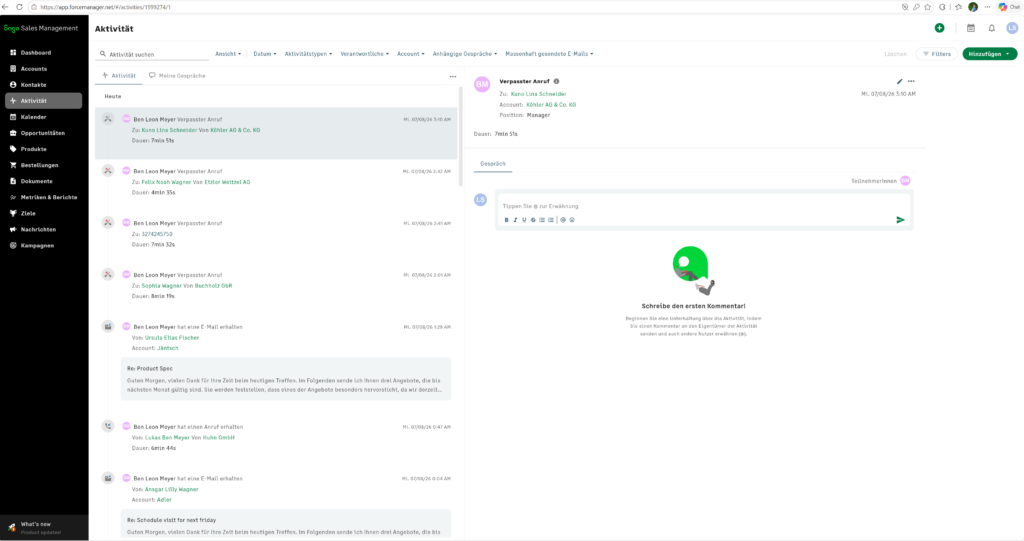
Task: Toggle strikethrough in the comment editor
Action: 533,220
